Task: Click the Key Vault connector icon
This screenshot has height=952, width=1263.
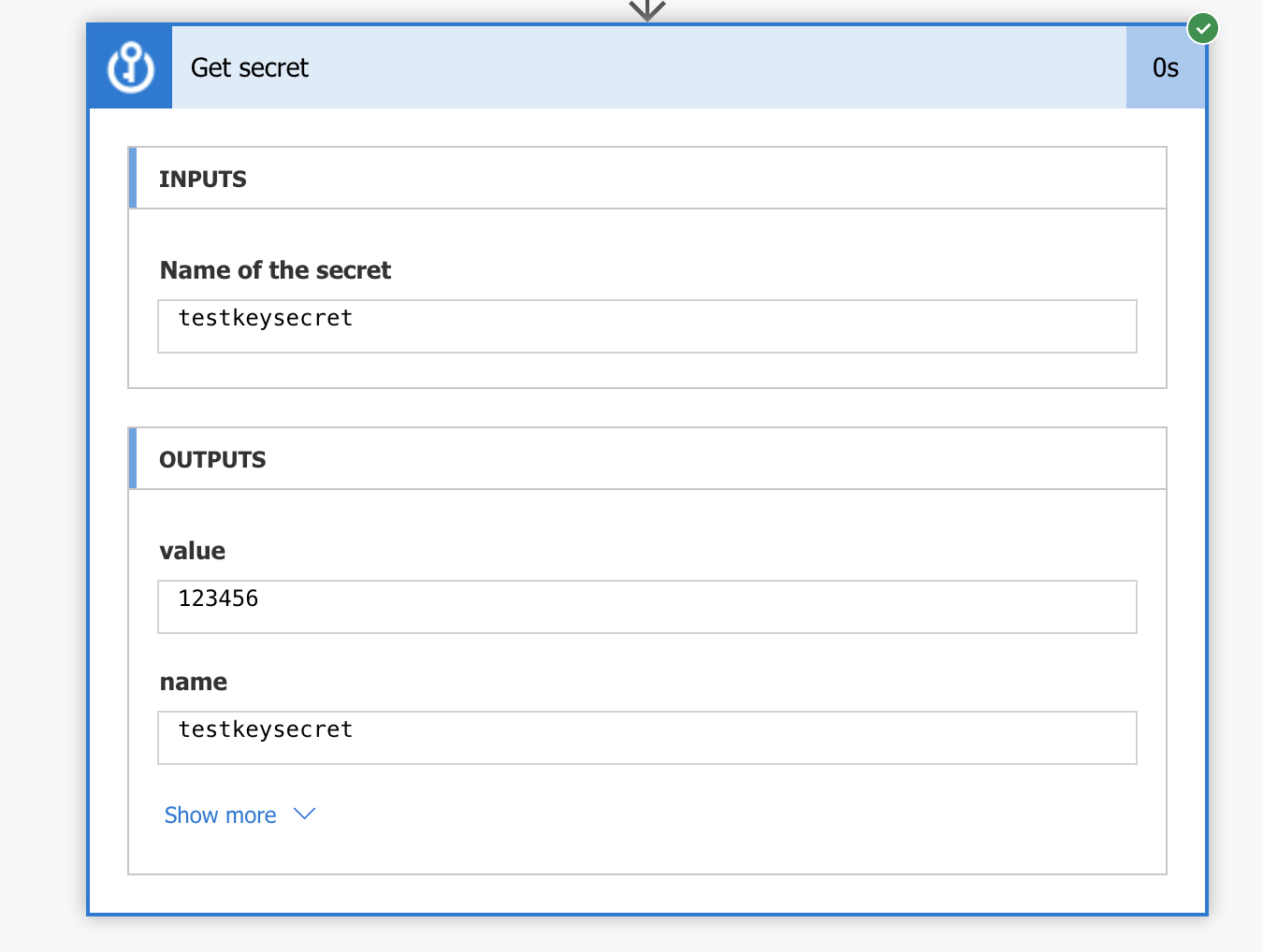Action: (130, 67)
